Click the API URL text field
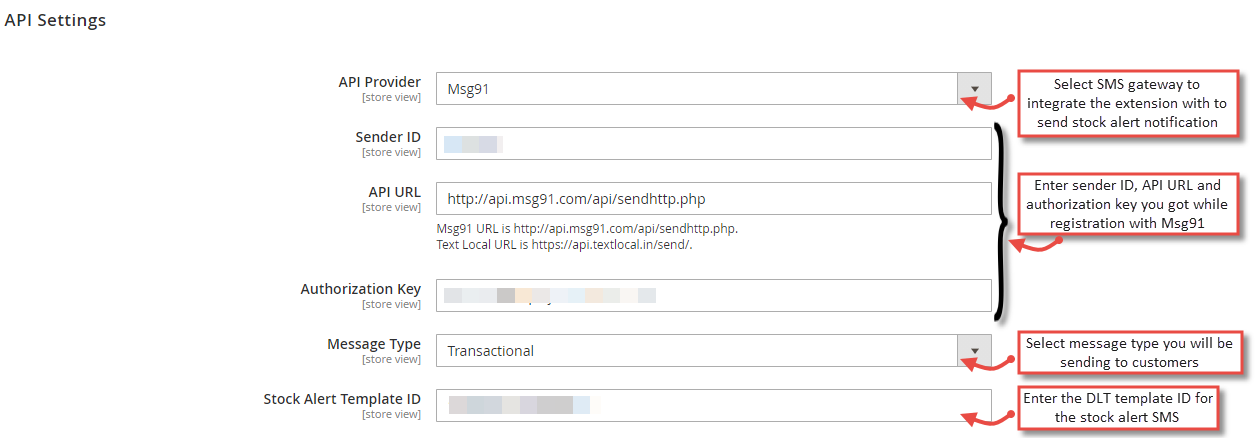 714,198
